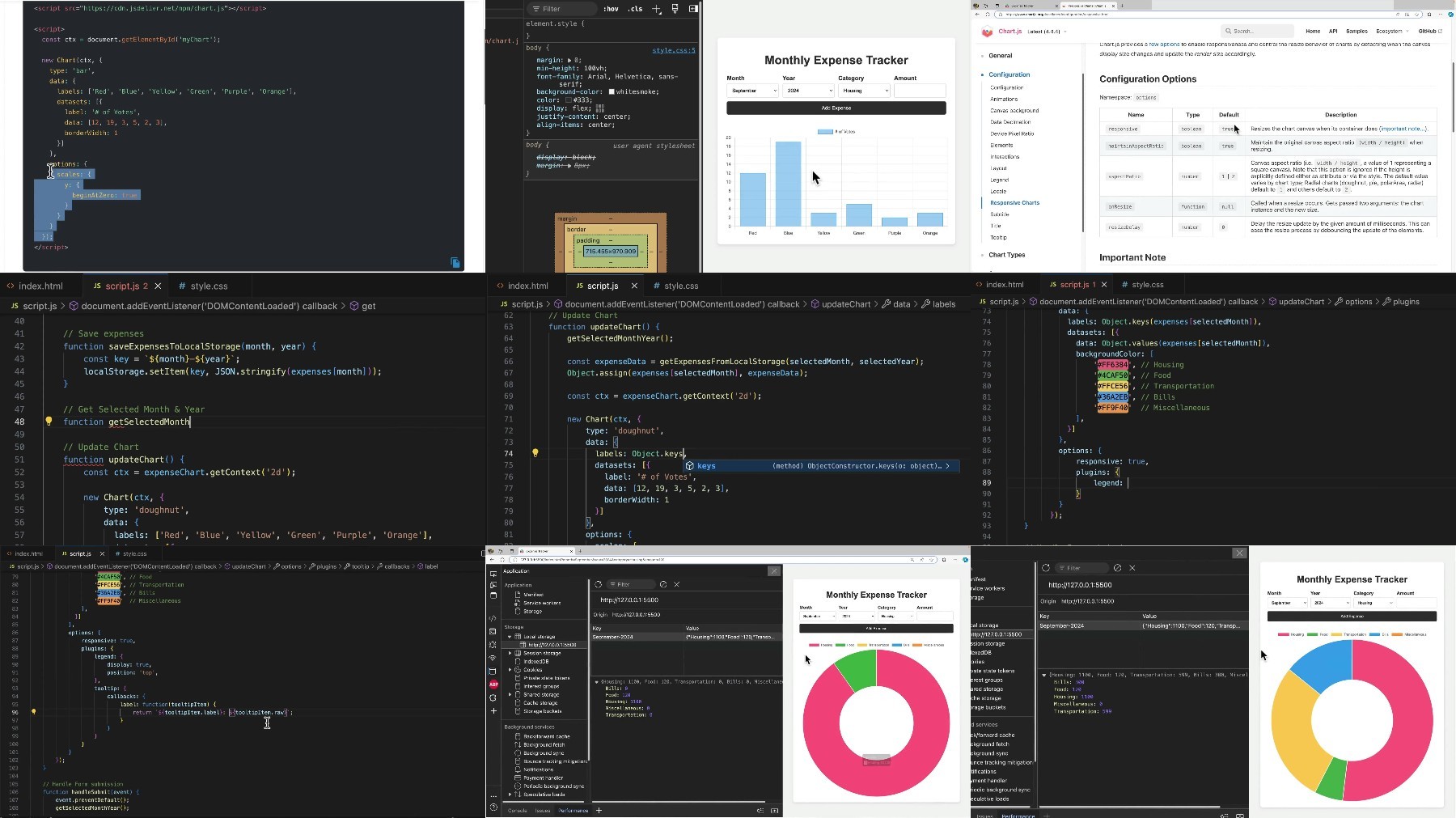Viewport: 1456px width, 818px height.
Task: Open Samples in Chart.js docs navbar
Action: [x=1357, y=32]
